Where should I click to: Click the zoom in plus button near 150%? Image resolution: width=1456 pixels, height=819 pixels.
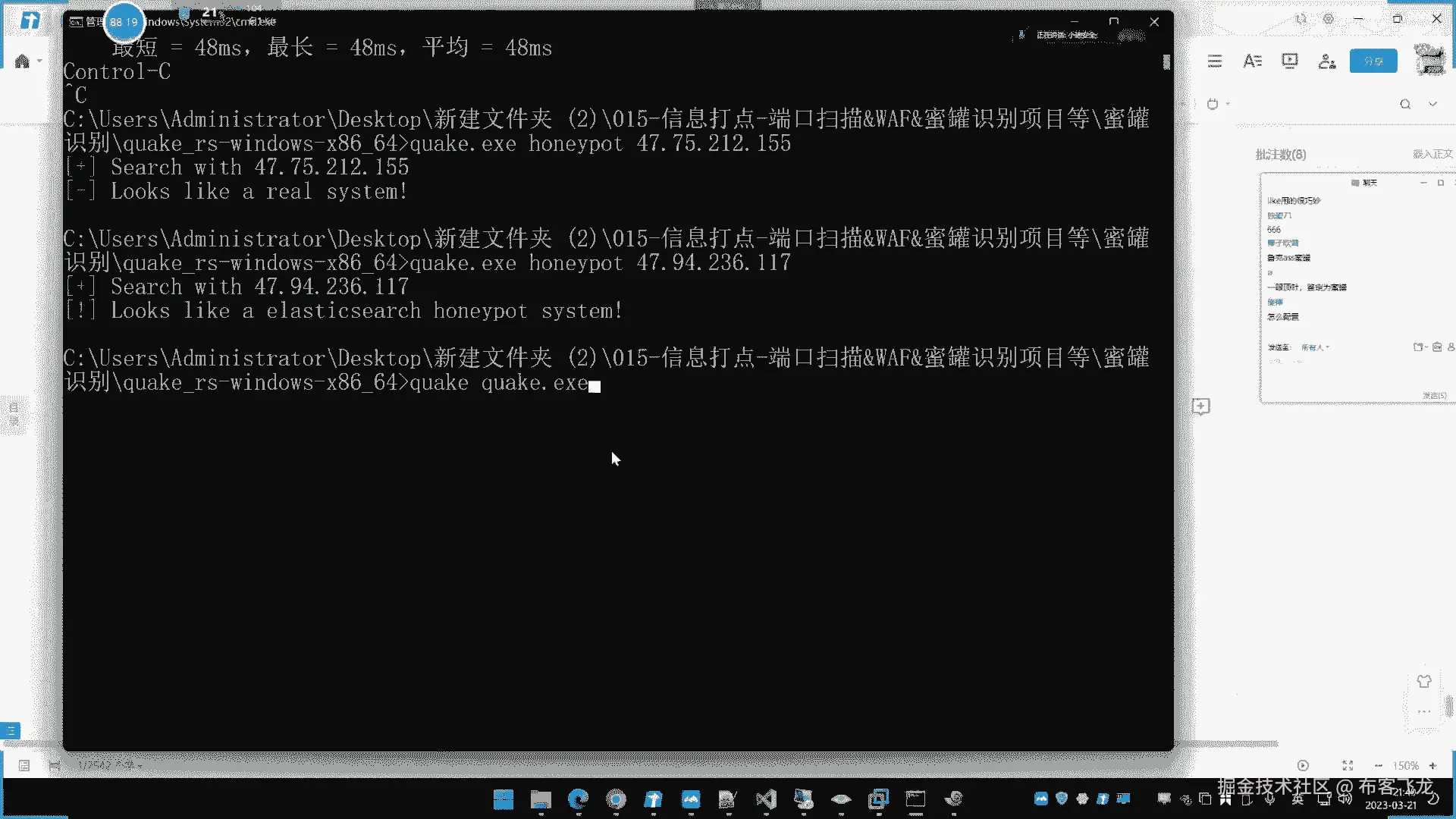coord(1432,766)
